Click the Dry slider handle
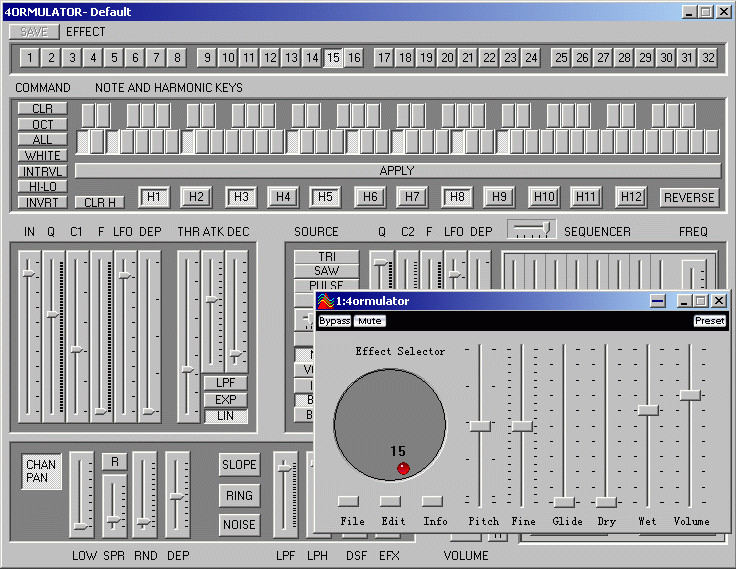Image resolution: width=736 pixels, height=569 pixels. (x=606, y=502)
